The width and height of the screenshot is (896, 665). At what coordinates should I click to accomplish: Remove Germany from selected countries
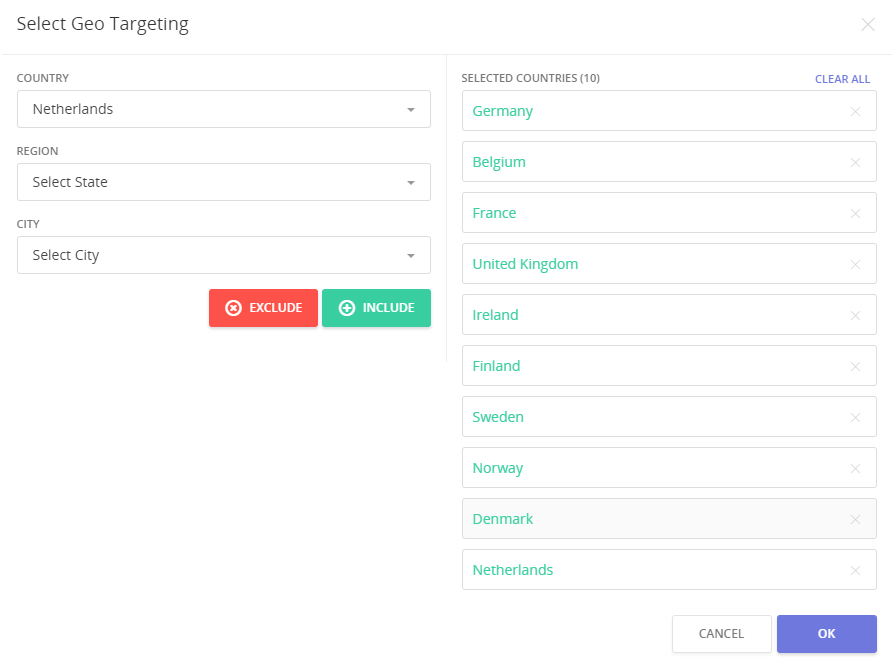(856, 111)
